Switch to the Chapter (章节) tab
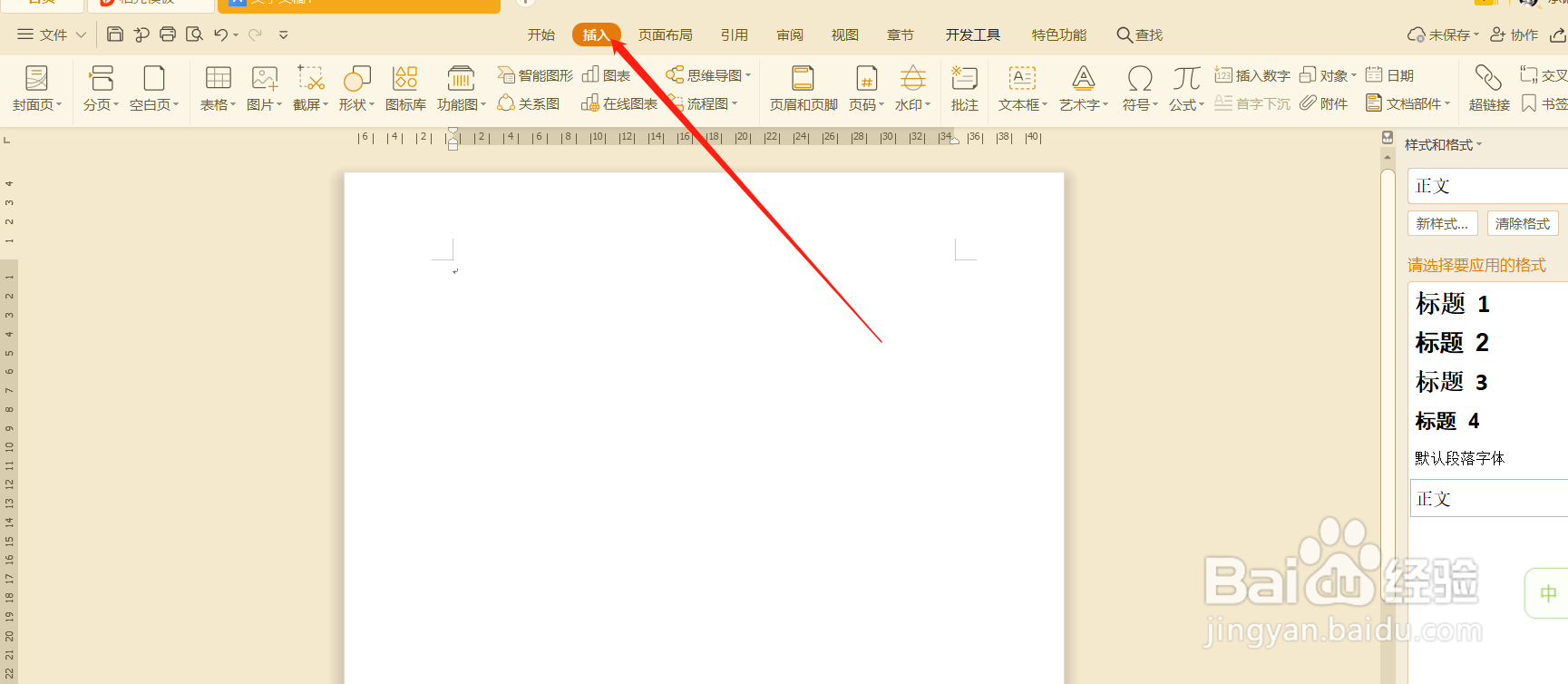The width and height of the screenshot is (1568, 684). point(901,34)
